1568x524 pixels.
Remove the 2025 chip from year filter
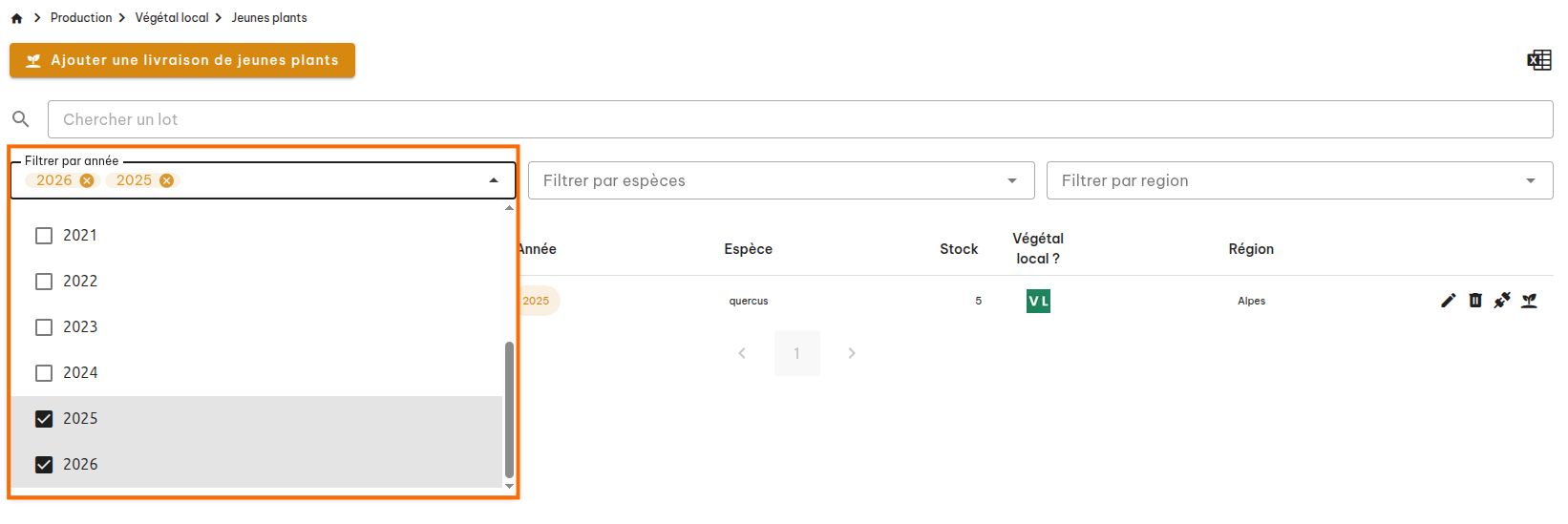coord(166,180)
